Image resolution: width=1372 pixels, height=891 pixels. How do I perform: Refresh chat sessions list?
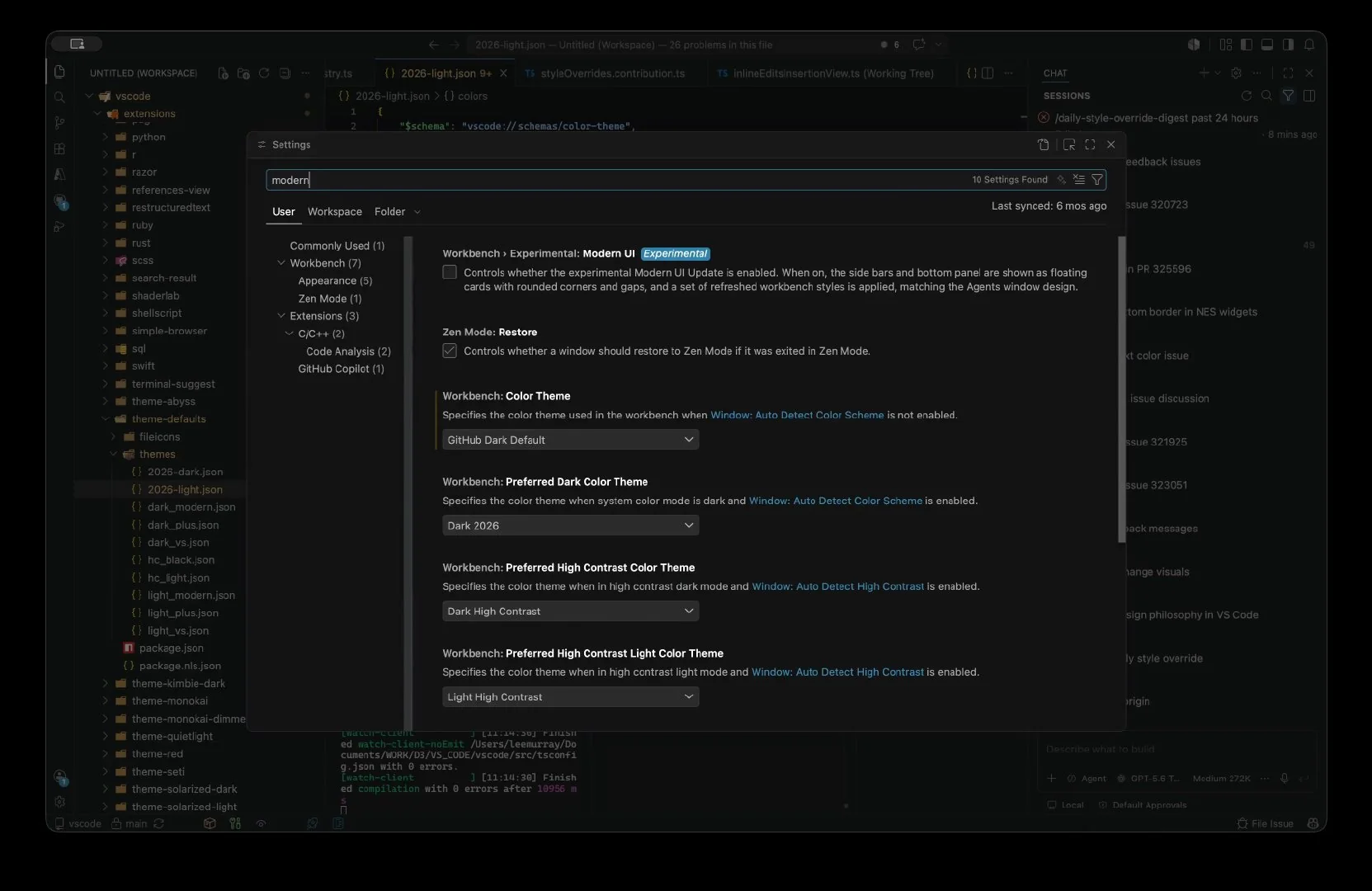click(1246, 96)
